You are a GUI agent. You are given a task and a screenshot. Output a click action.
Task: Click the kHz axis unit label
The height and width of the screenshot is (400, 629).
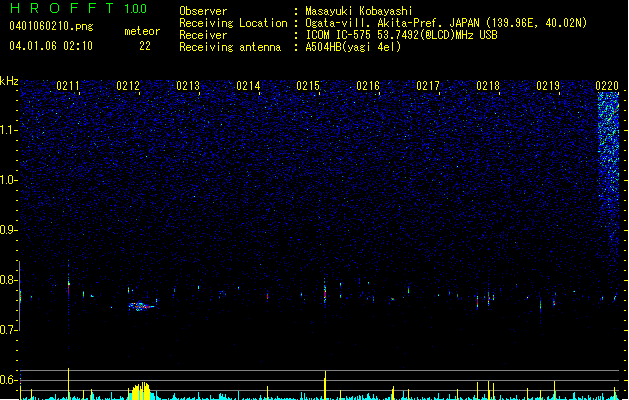tap(9, 81)
